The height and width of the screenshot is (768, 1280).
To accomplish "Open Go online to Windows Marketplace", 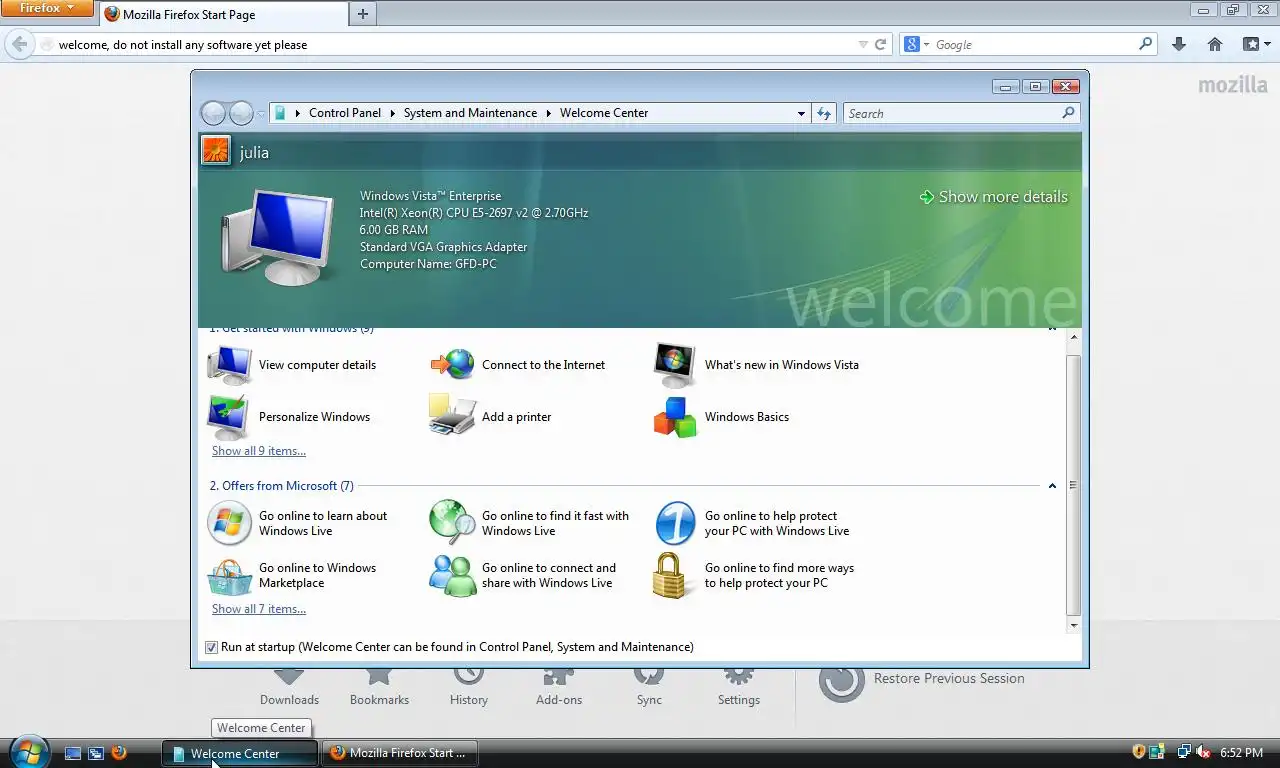I will point(292,575).
